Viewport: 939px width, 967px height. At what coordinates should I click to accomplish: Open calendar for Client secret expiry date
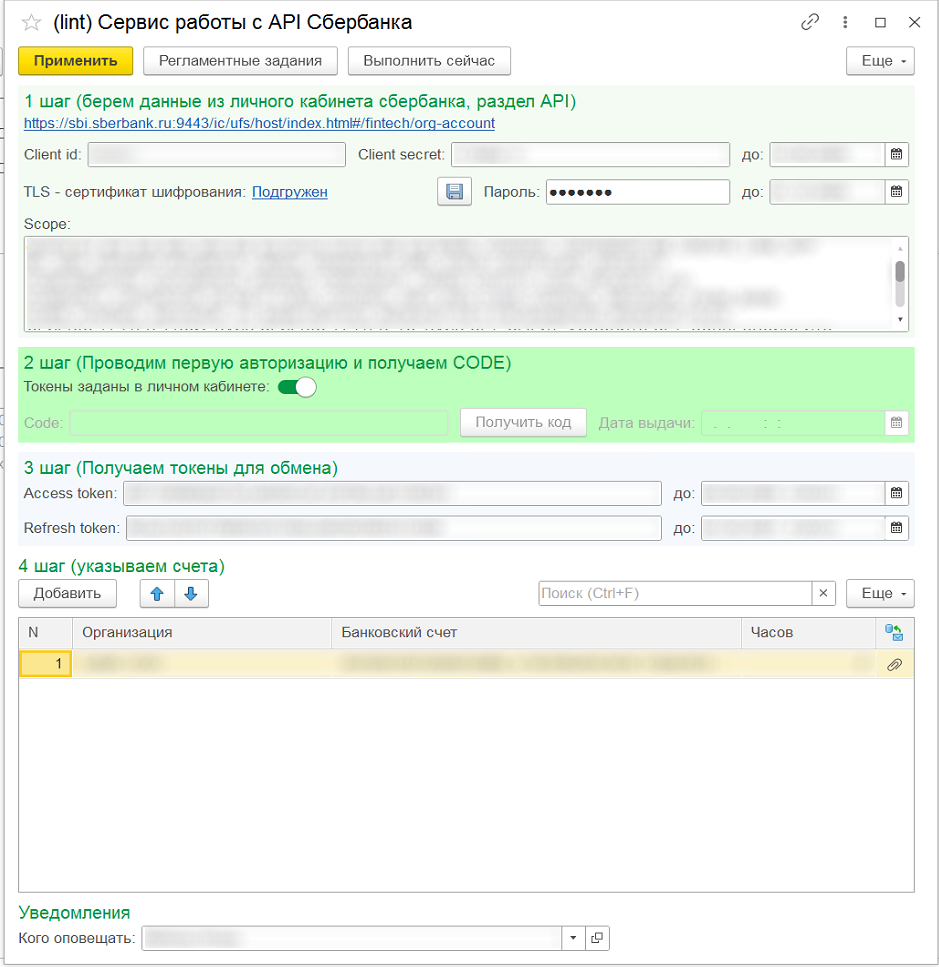click(896, 155)
